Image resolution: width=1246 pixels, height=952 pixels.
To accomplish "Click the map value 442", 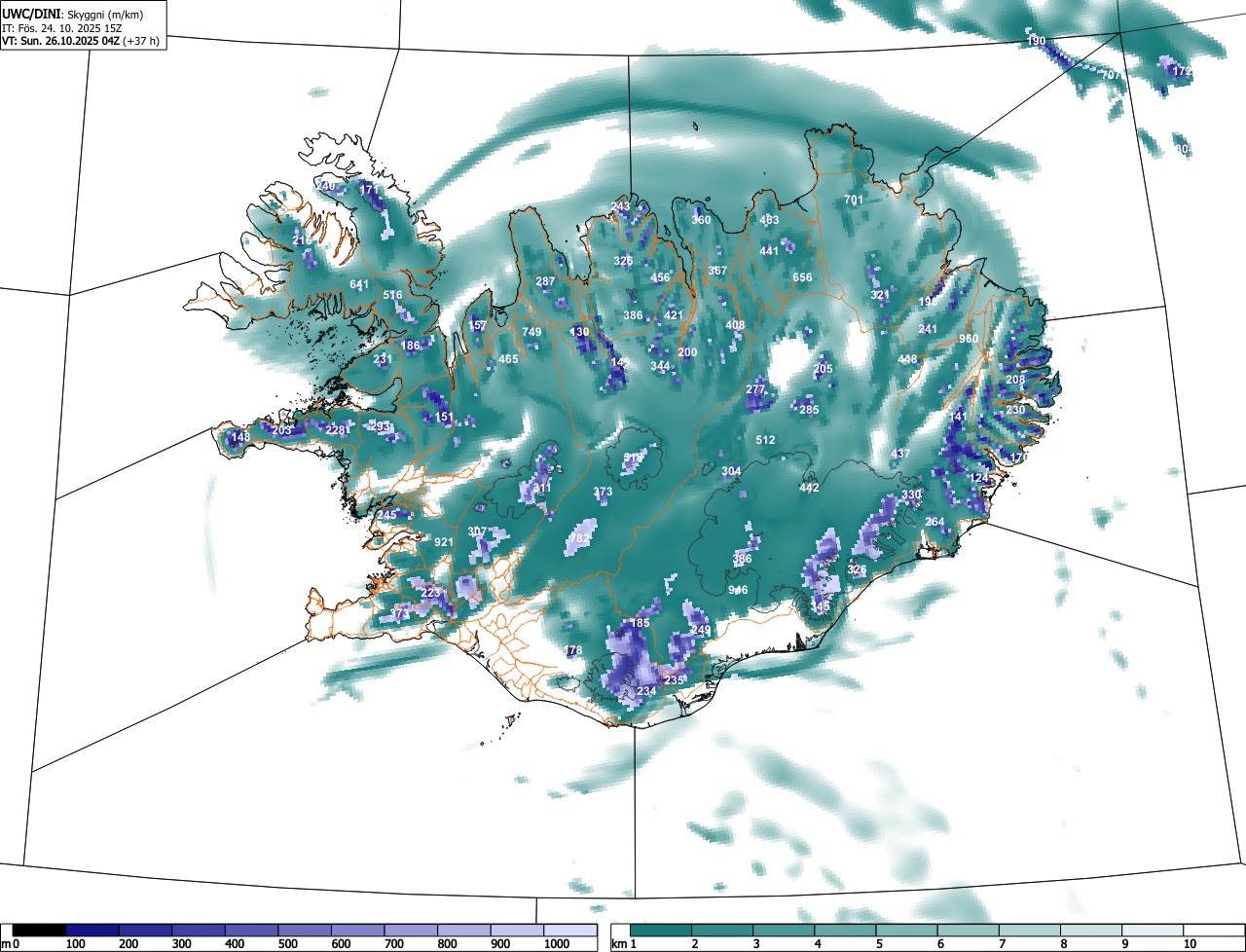I will [x=809, y=488].
